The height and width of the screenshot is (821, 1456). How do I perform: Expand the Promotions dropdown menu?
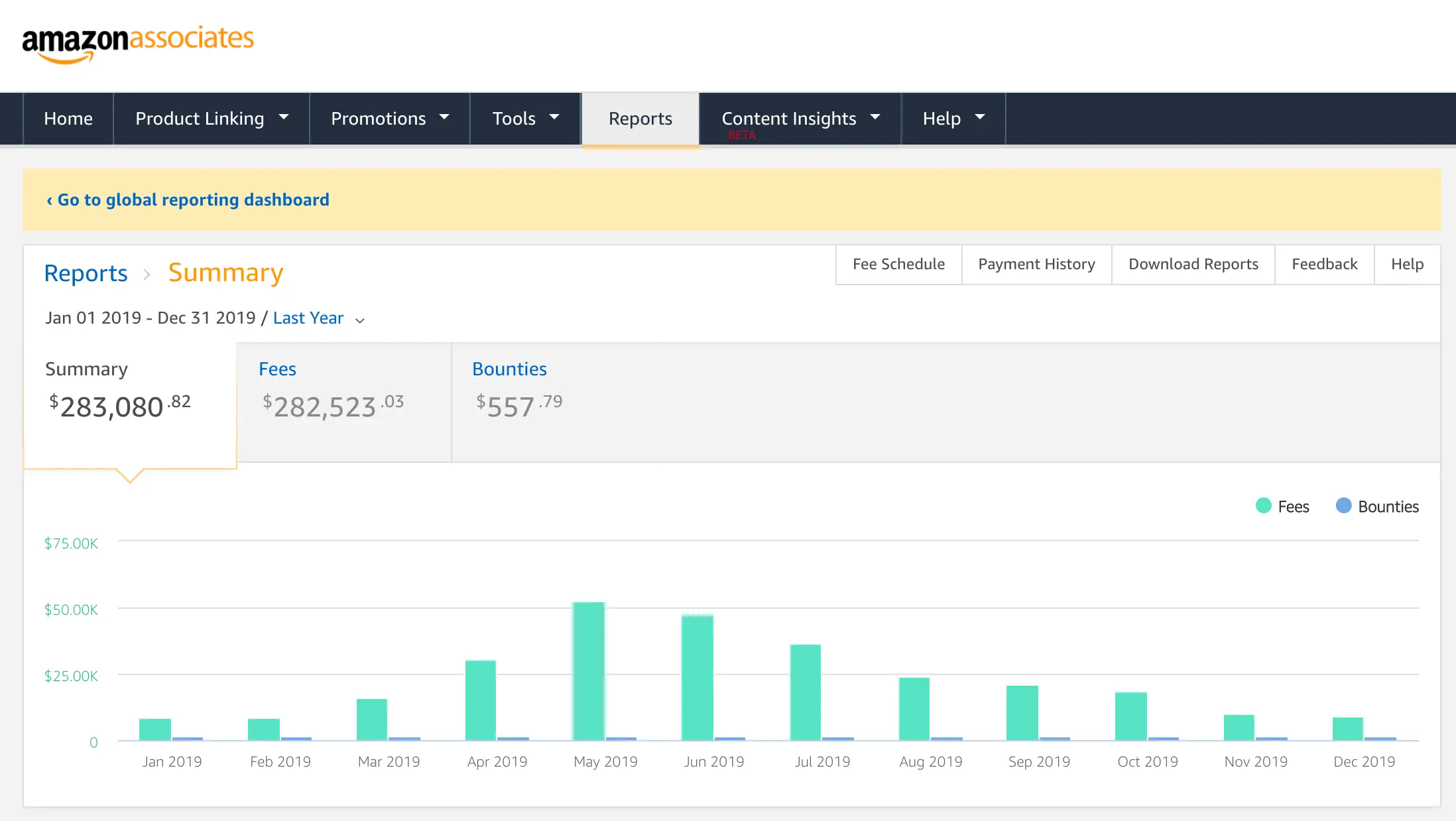390,119
